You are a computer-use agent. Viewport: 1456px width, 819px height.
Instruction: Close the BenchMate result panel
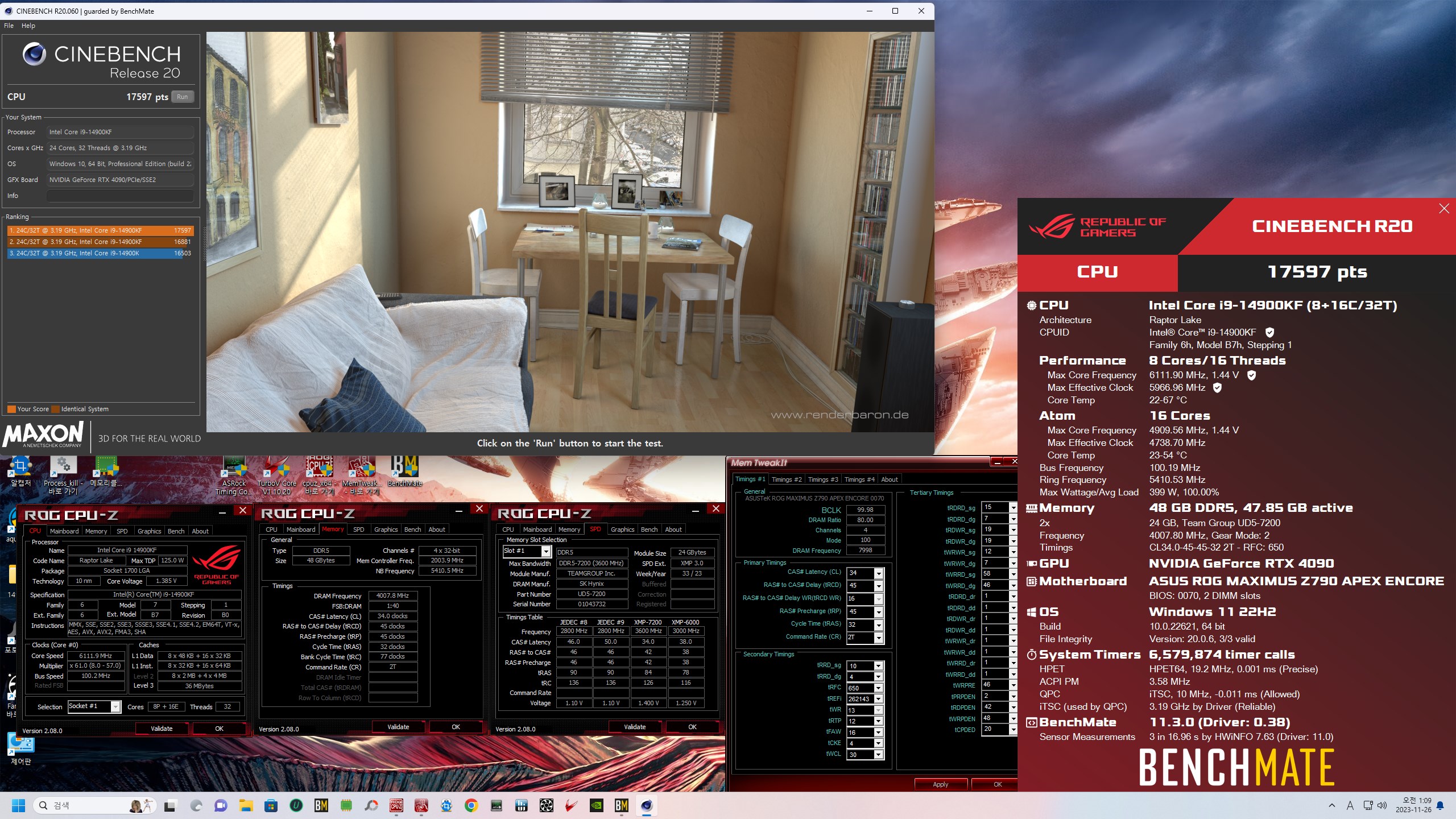coord(1444,209)
